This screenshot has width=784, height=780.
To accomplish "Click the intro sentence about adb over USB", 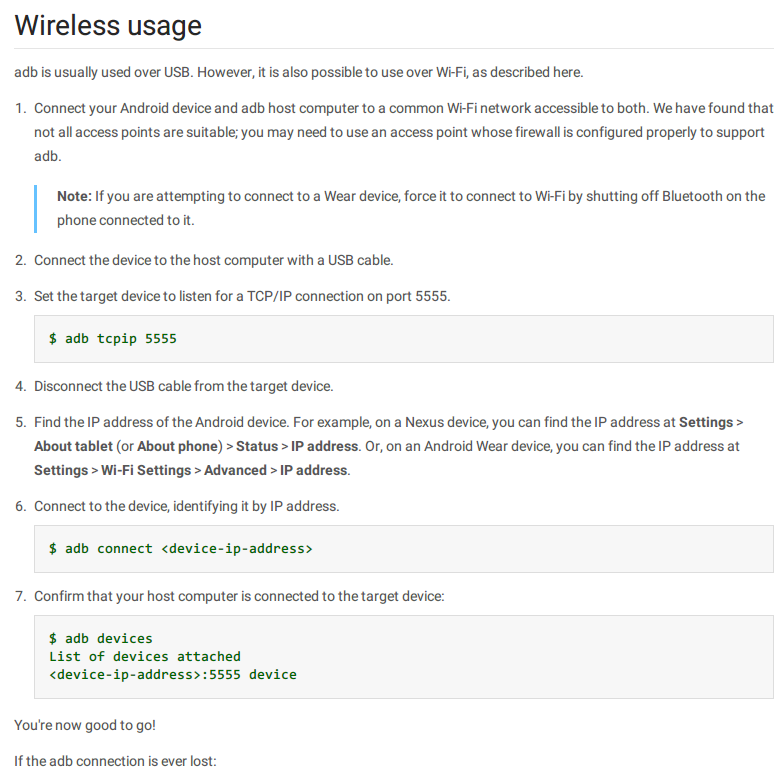I will point(298,72).
